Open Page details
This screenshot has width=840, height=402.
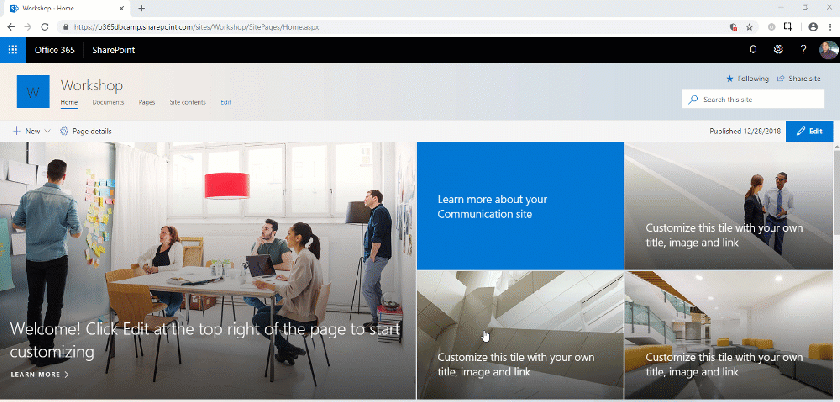click(x=86, y=131)
